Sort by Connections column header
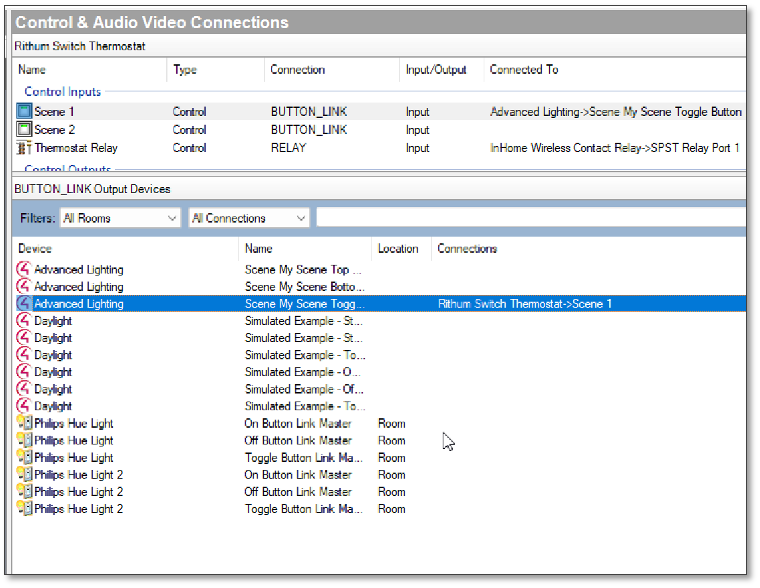This screenshot has height=588, width=760. [467, 249]
